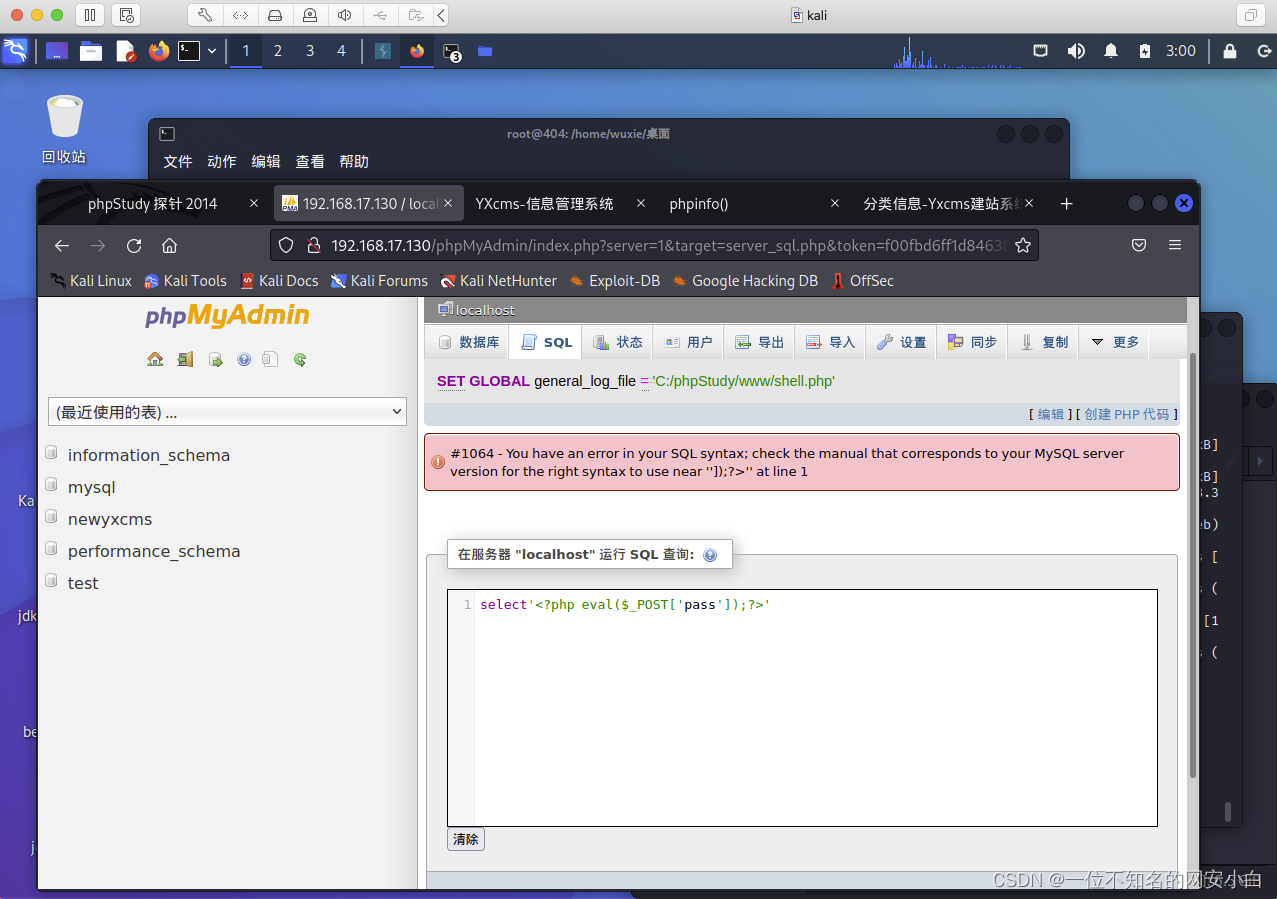Click the VM sound device icon

coord(344,15)
